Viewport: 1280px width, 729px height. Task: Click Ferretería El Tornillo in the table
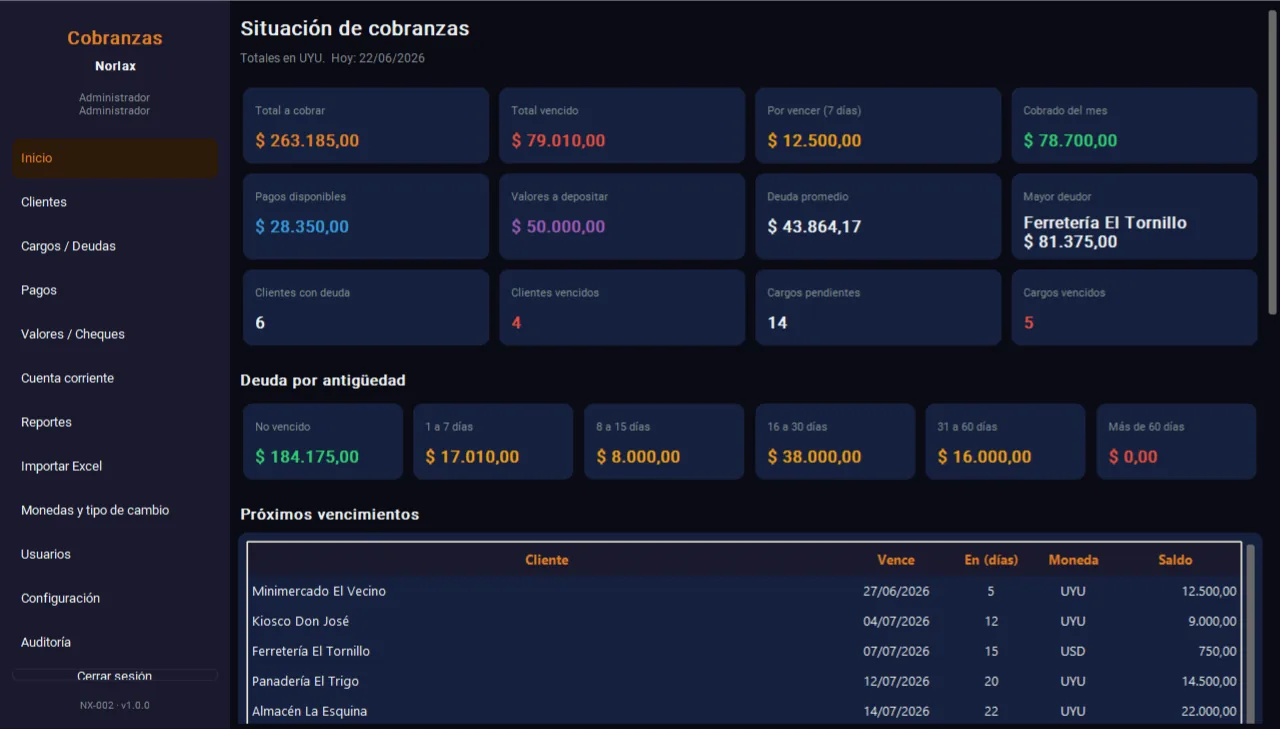point(311,651)
